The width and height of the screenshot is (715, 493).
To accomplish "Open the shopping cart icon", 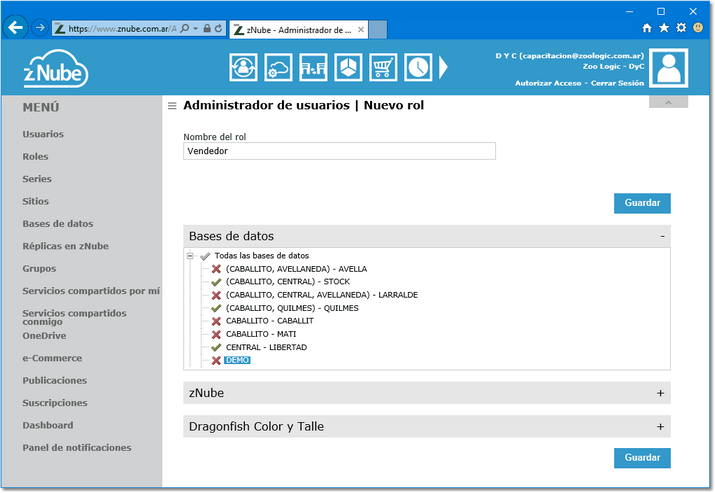I will pos(383,67).
